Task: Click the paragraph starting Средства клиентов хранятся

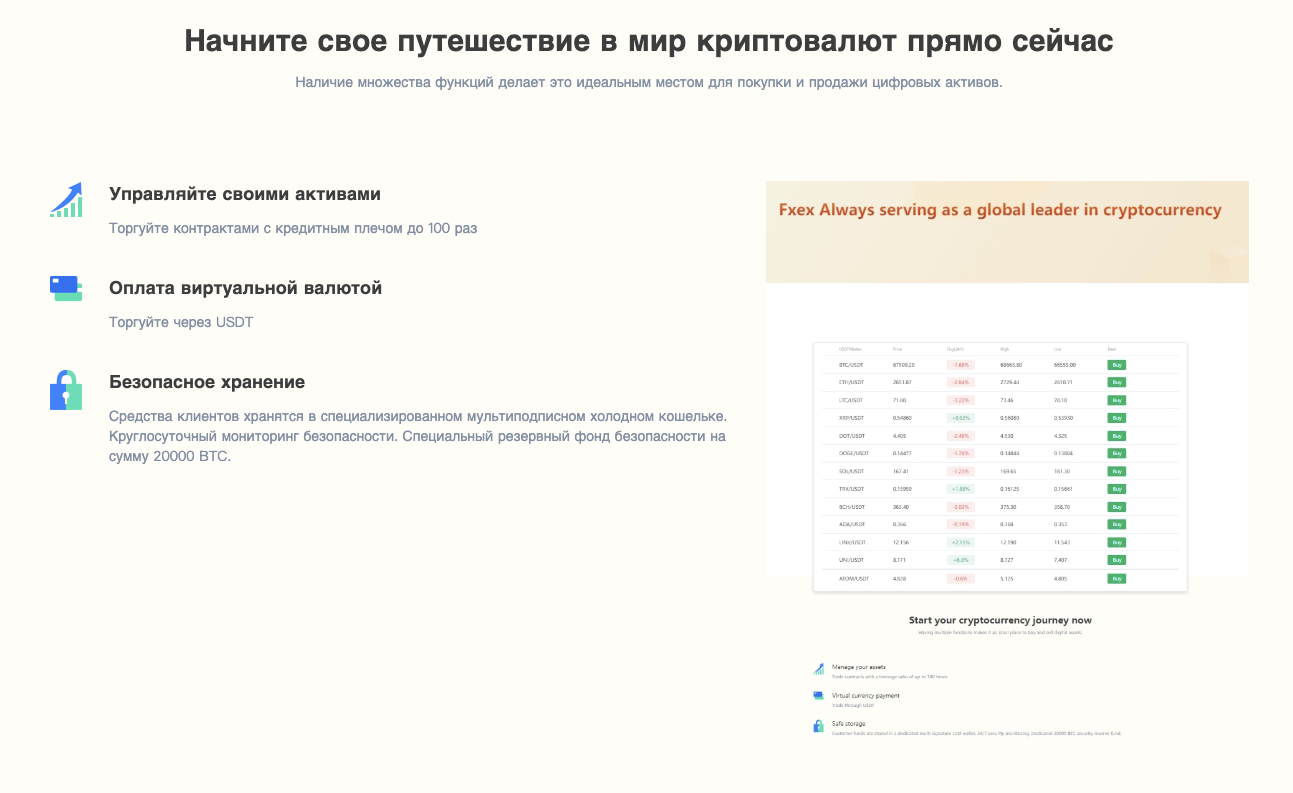Action: 417,436
